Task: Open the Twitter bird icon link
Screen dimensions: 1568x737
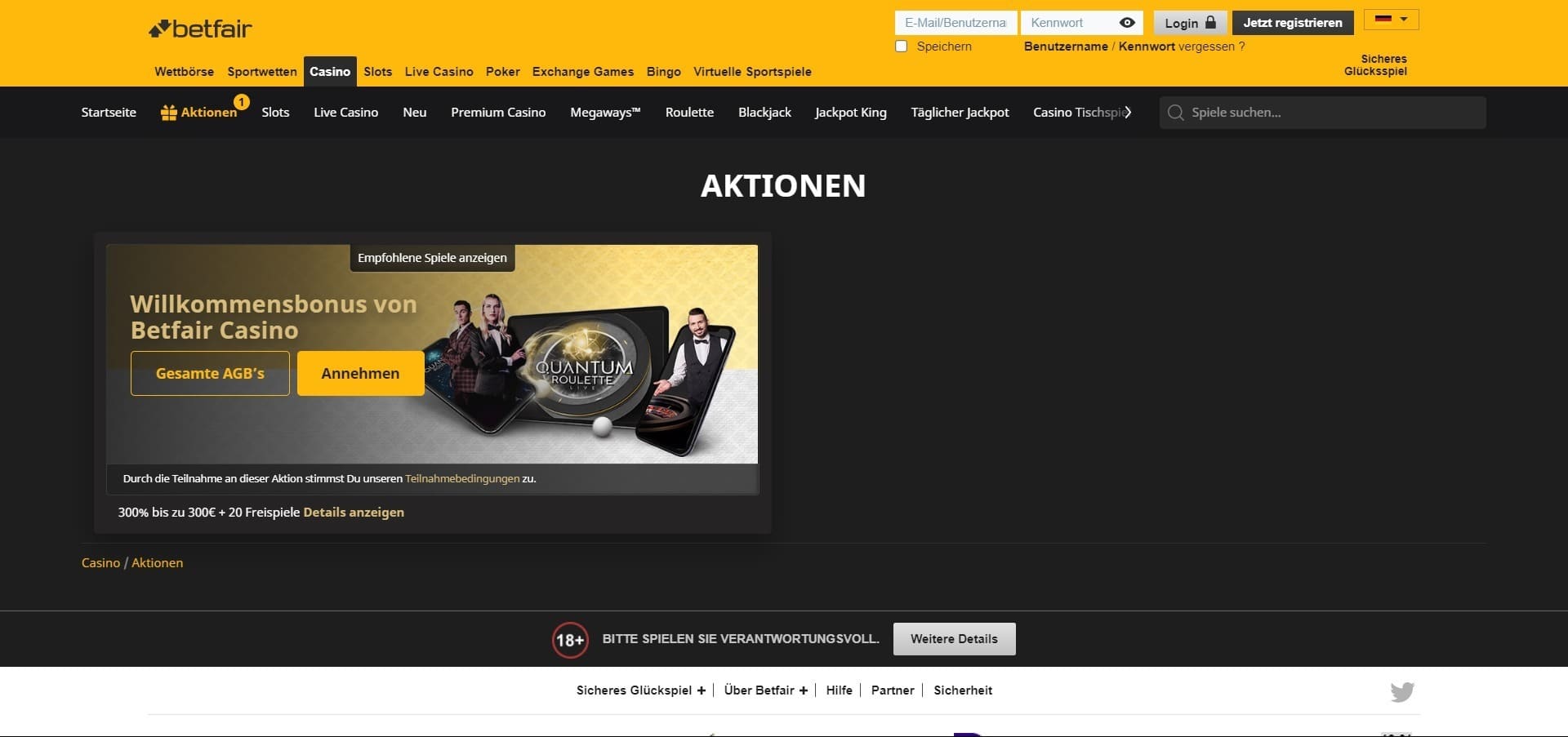Action: click(1402, 692)
